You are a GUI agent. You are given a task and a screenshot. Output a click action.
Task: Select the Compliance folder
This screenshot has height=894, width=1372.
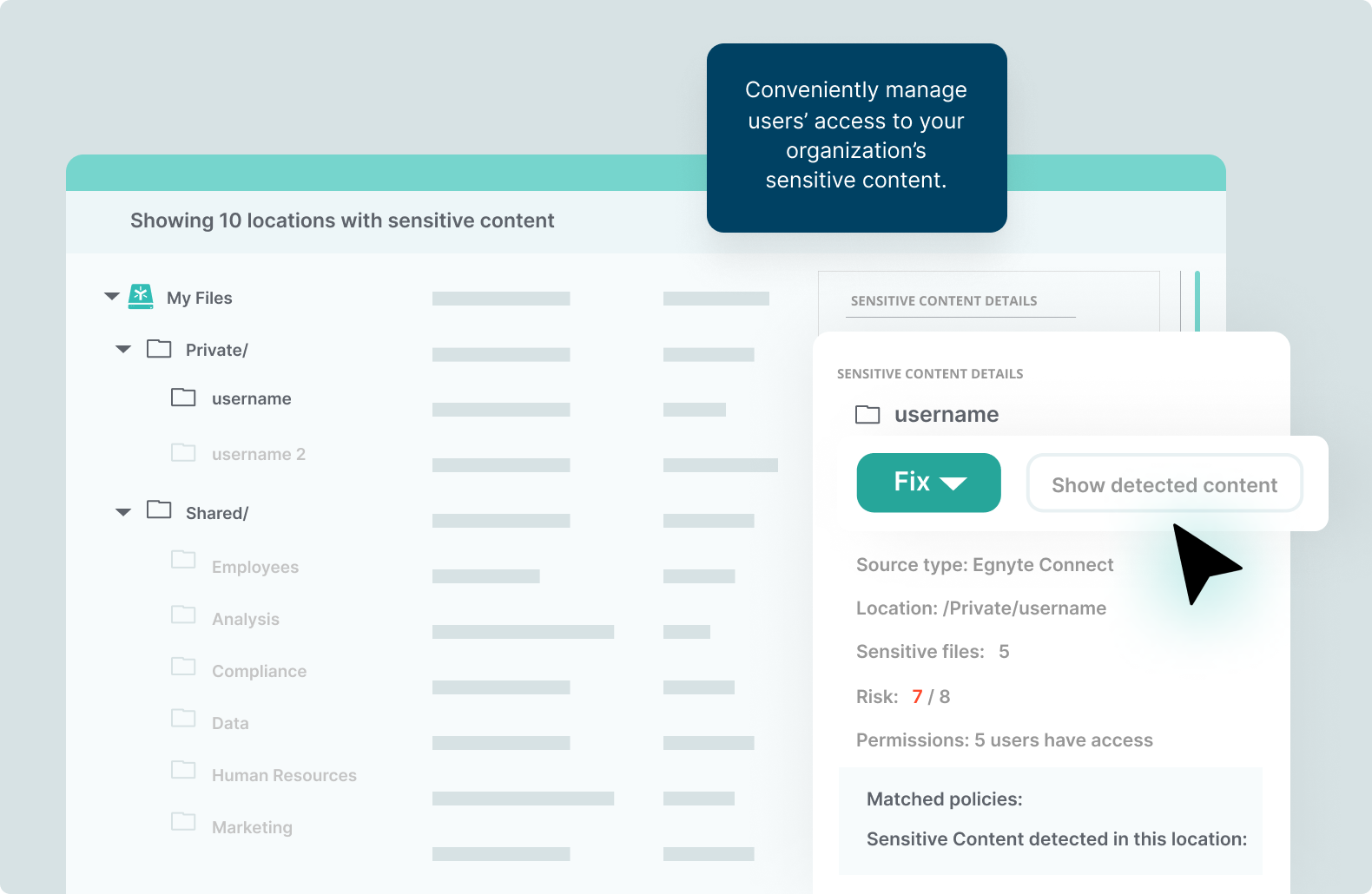pos(259,671)
